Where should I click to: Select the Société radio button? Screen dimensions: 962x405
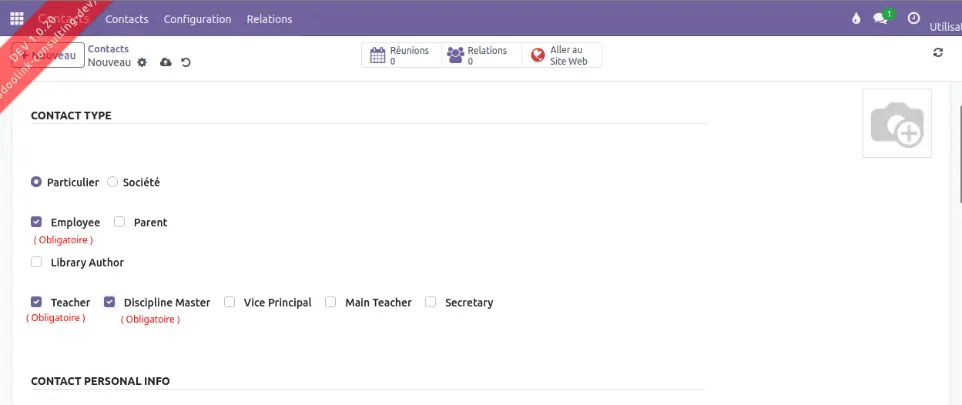(113, 182)
